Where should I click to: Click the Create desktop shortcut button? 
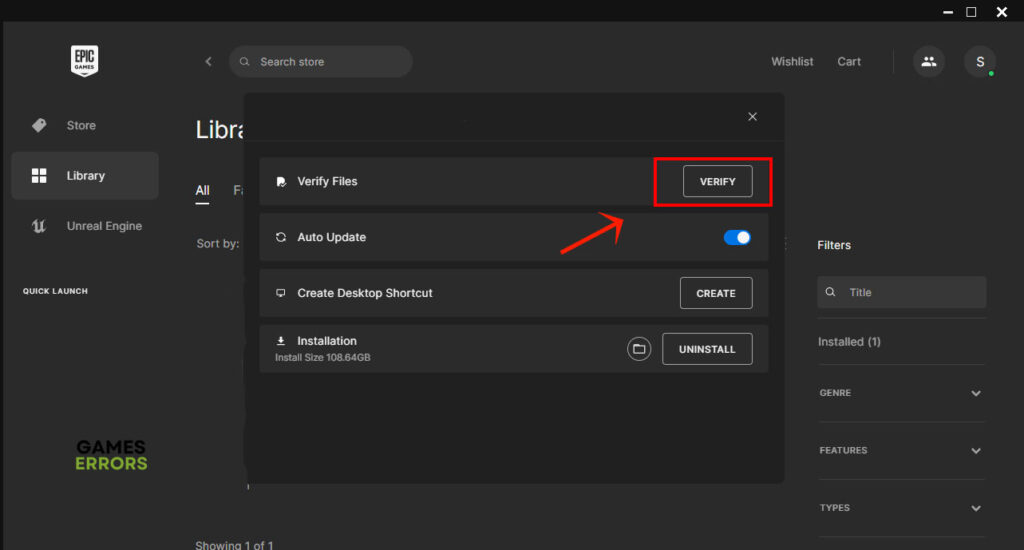[x=716, y=293]
